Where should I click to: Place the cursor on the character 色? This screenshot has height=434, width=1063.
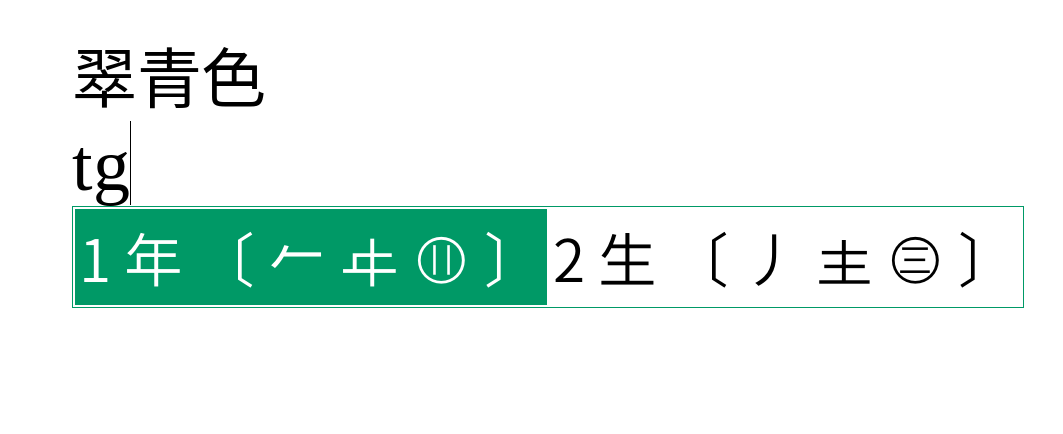(x=233, y=79)
